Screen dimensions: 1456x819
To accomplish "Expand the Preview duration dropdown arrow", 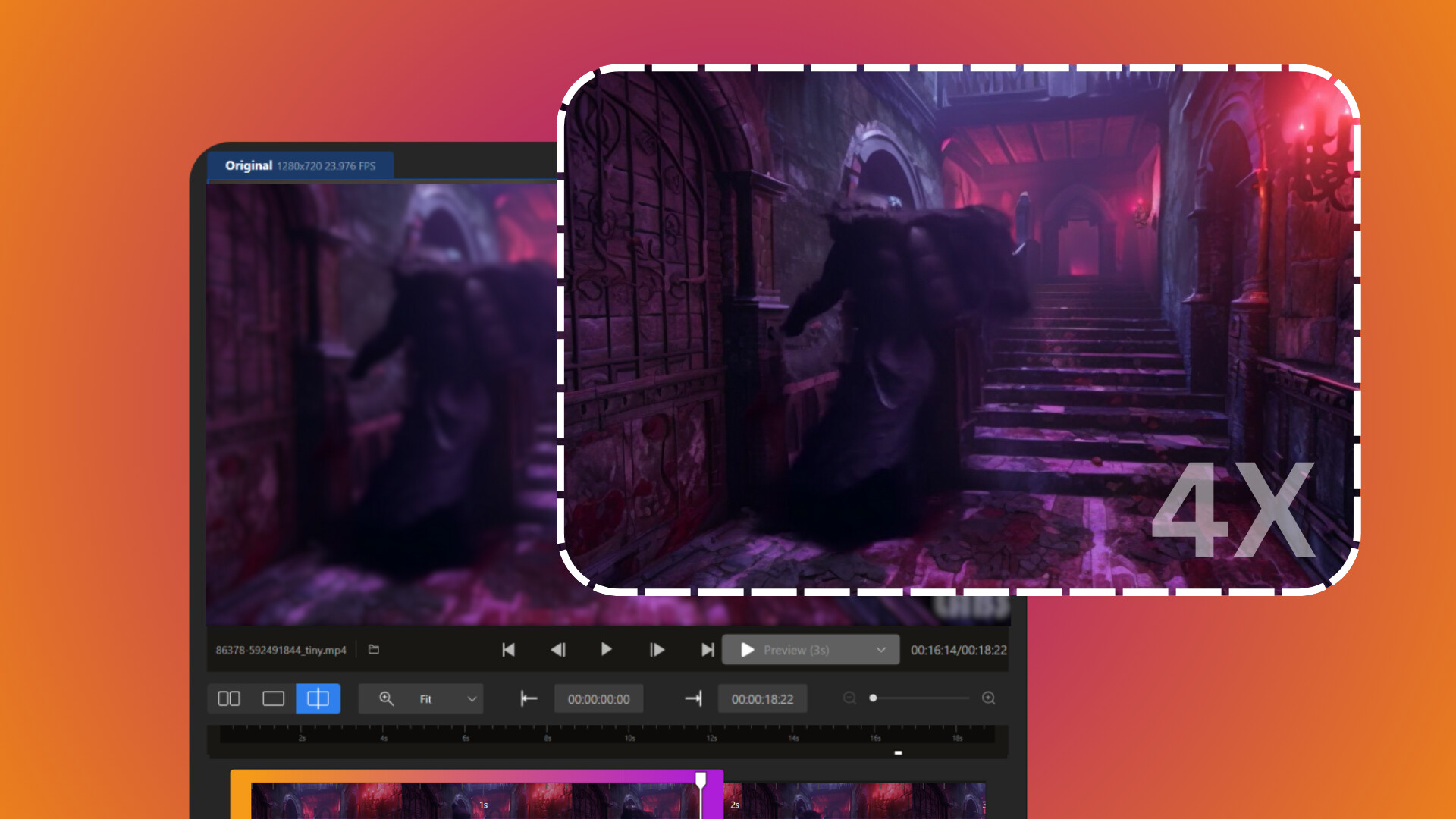I will coord(880,650).
